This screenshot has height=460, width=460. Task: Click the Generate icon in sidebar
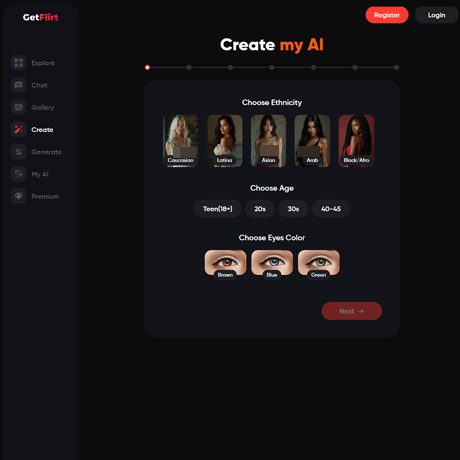(x=19, y=152)
